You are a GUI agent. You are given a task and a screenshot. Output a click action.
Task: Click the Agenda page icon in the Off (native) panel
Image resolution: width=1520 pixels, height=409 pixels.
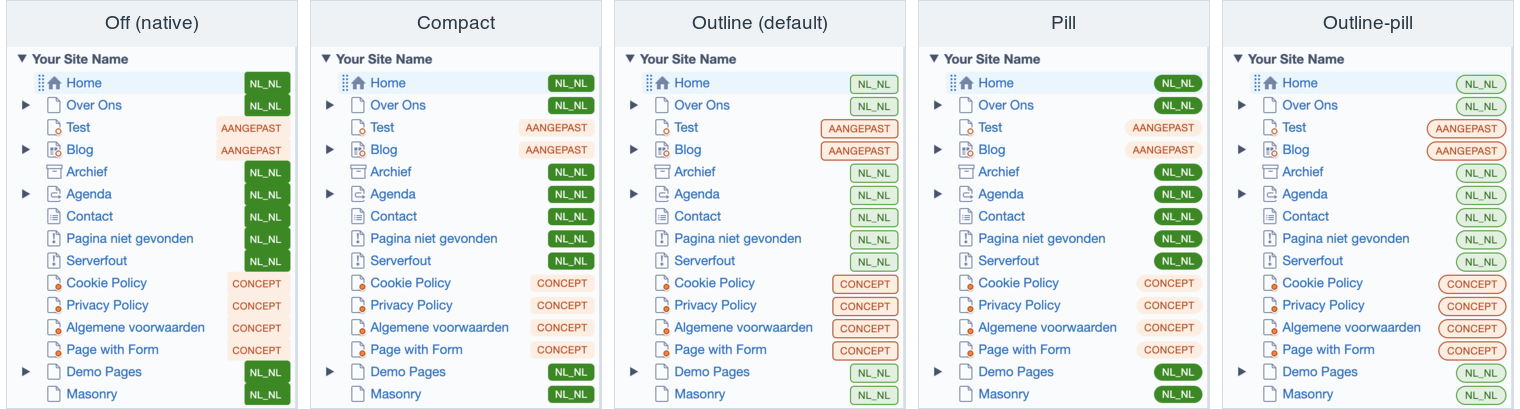click(x=54, y=194)
